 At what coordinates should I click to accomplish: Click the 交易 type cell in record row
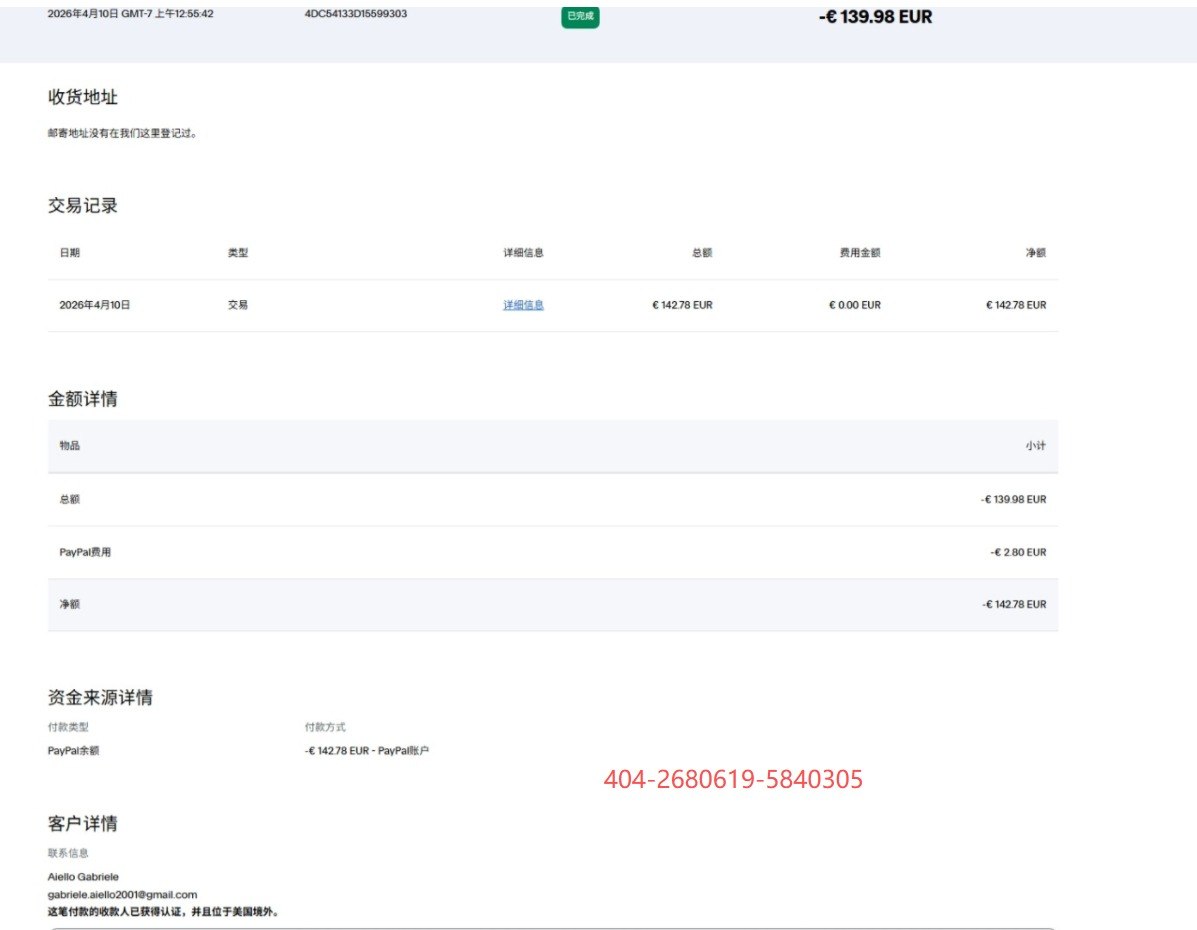pos(238,305)
